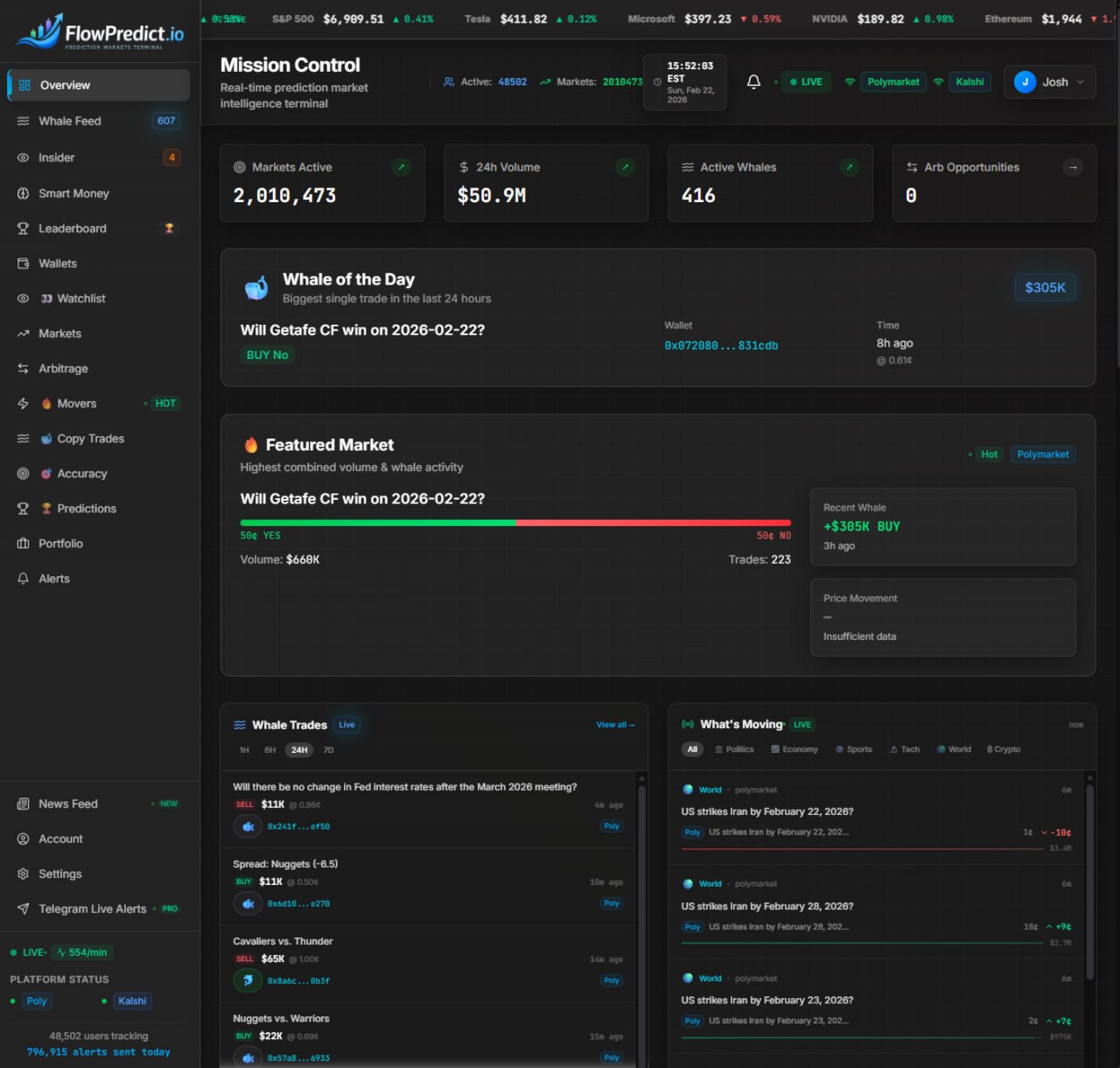Click the US strikes Iran by February 28 price line
The width and height of the screenshot is (1120, 1068).
coord(861,943)
